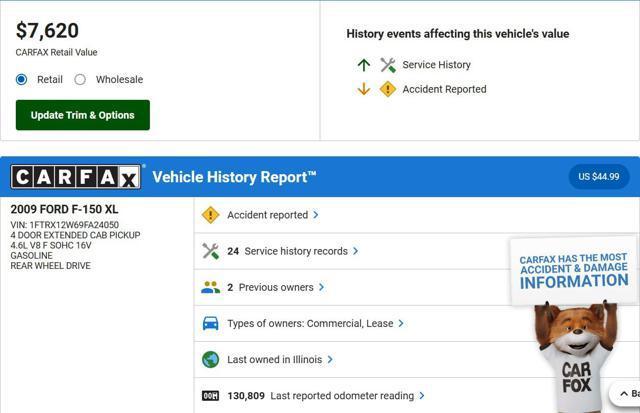Click the VIN 1FTRX12W69FA24050 text
Image resolution: width=640 pixels, height=413 pixels.
pos(65,225)
